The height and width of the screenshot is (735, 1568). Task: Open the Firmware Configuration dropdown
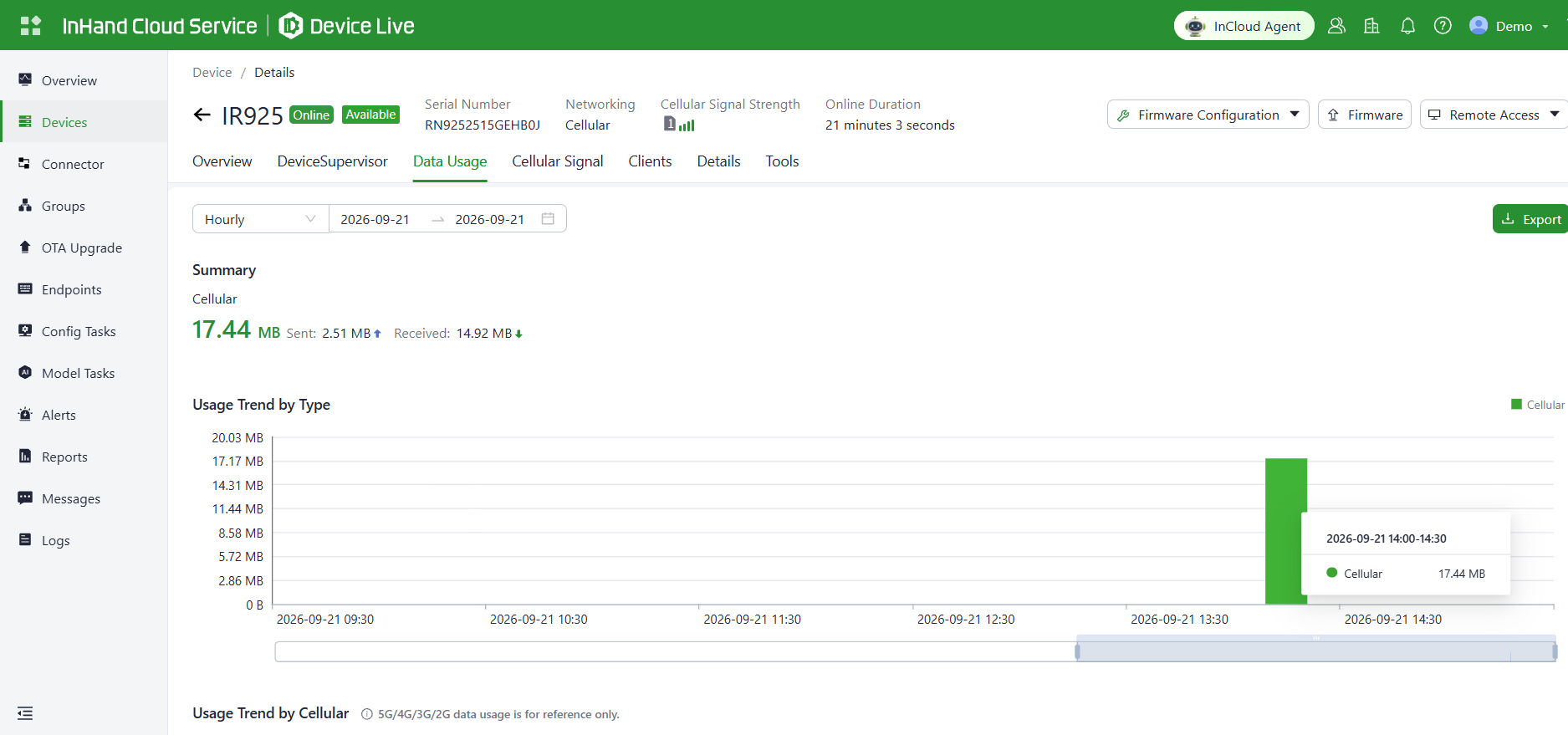coord(1208,115)
